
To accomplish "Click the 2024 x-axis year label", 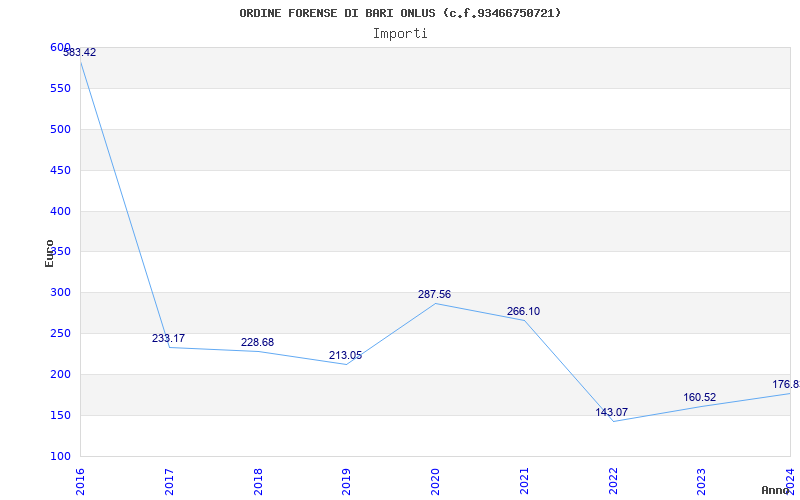I will pos(790,482).
